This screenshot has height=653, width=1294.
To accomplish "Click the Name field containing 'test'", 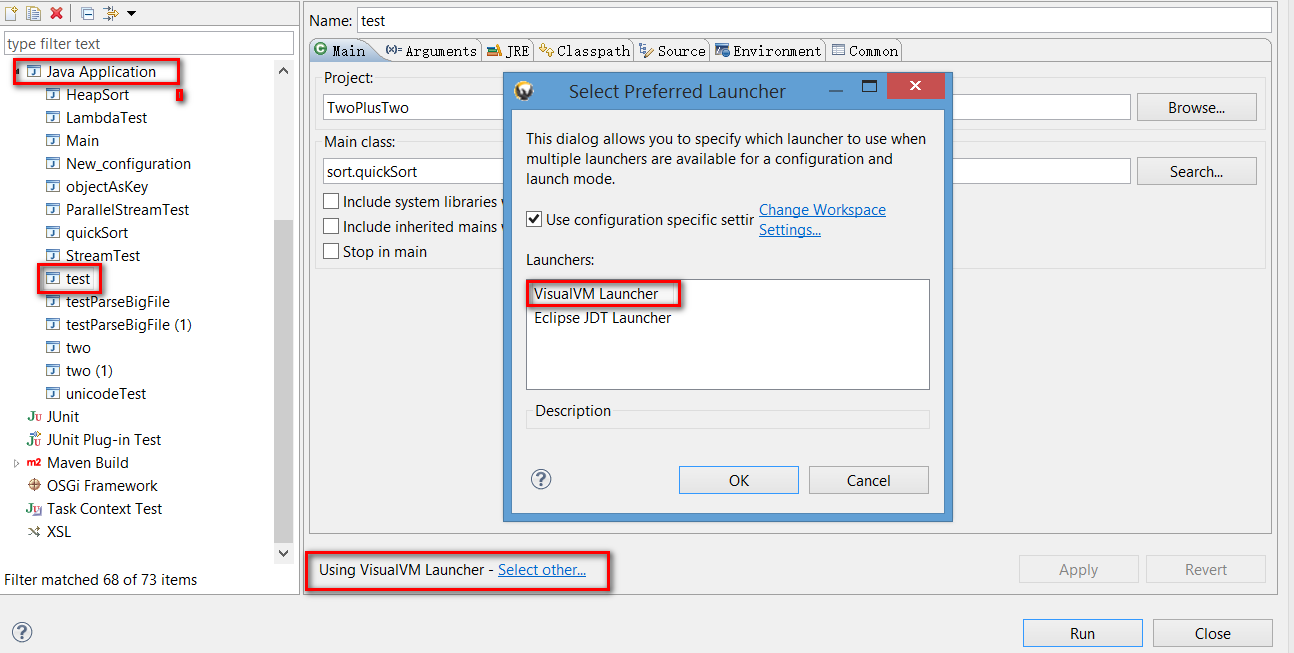I will [814, 20].
